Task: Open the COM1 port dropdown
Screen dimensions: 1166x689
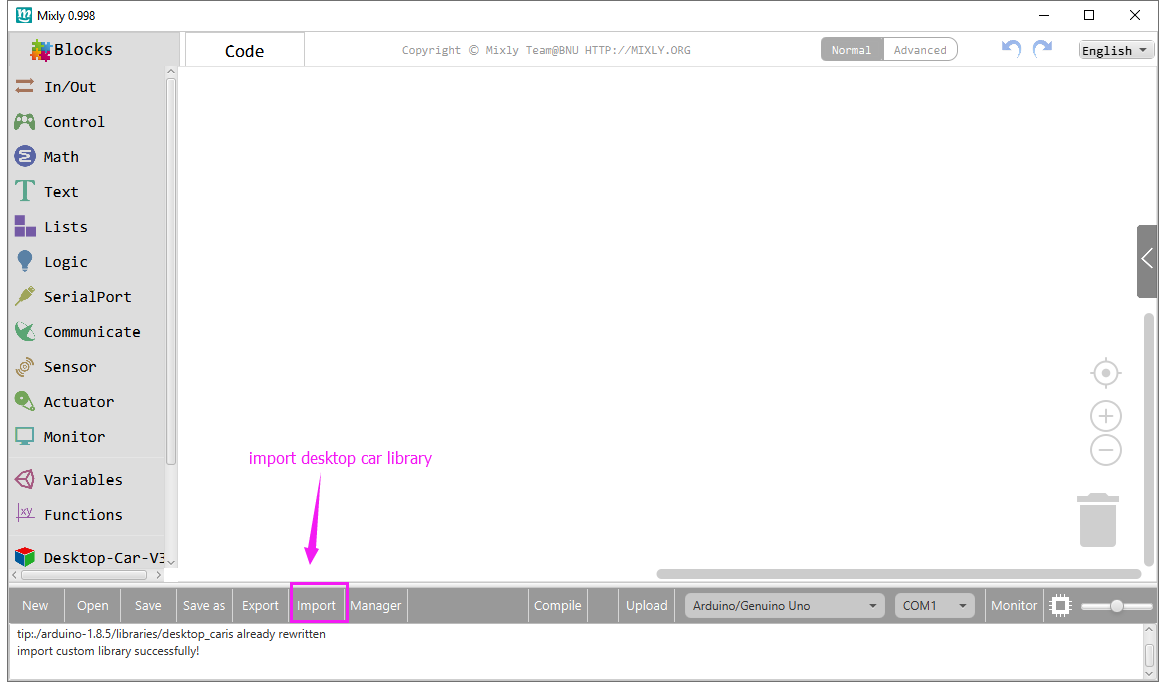Action: pyautogui.click(x=933, y=605)
